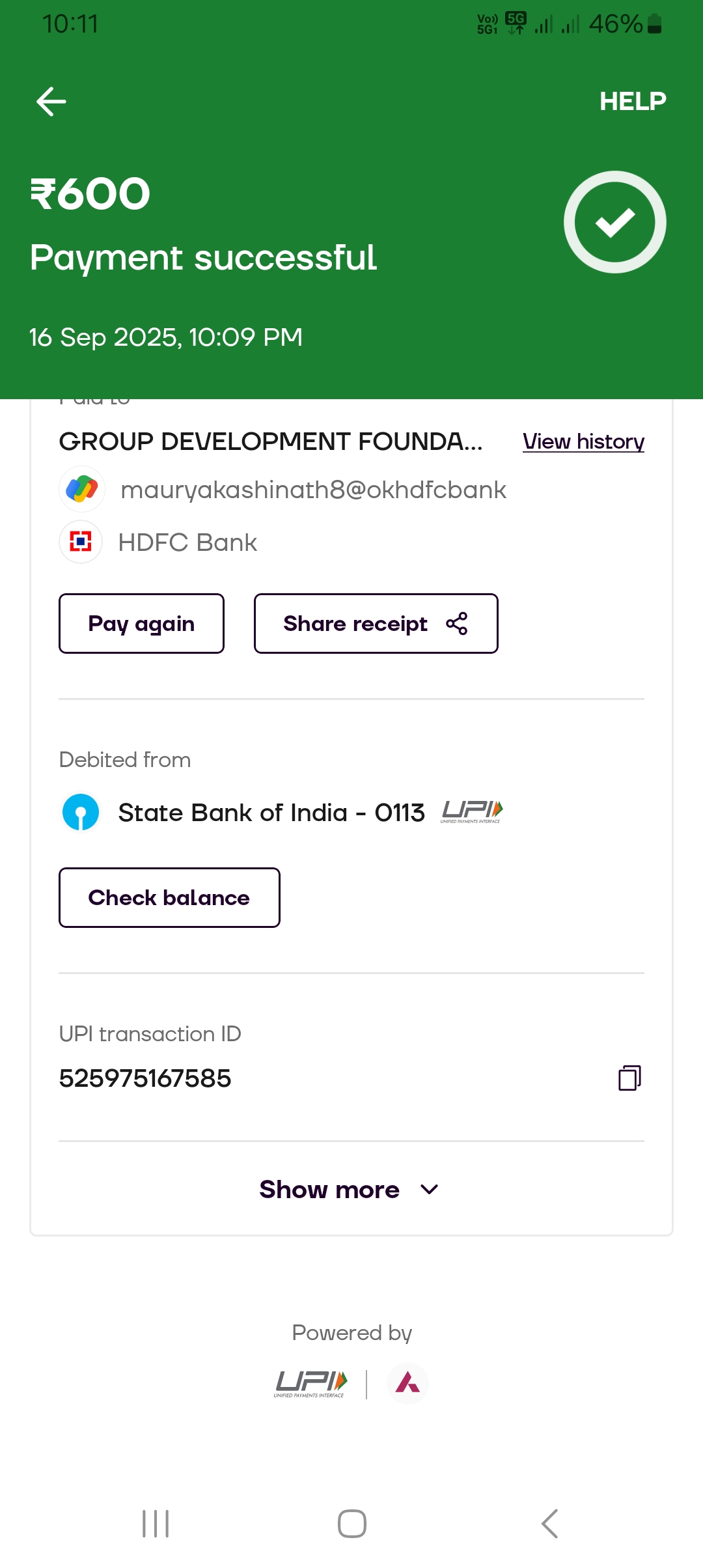Tap the UPI logo under Powered by
Viewport: 703px width, 1568px height.
coord(310,1384)
